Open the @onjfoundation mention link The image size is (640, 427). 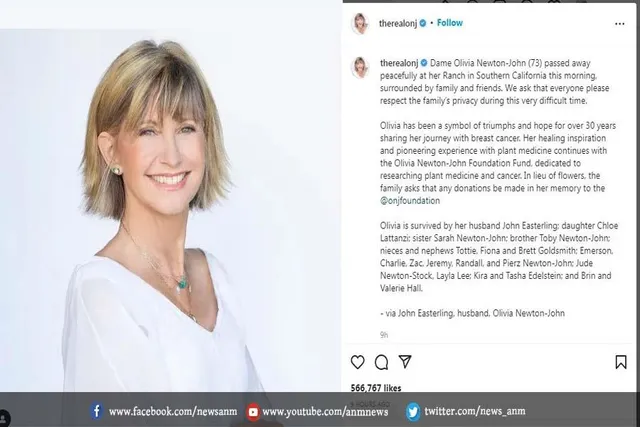[410, 201]
